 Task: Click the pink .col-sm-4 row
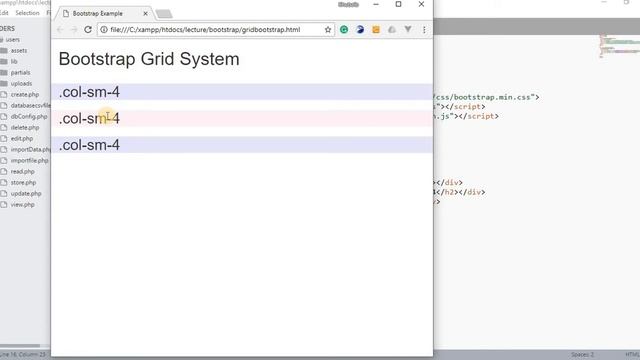[242, 118]
